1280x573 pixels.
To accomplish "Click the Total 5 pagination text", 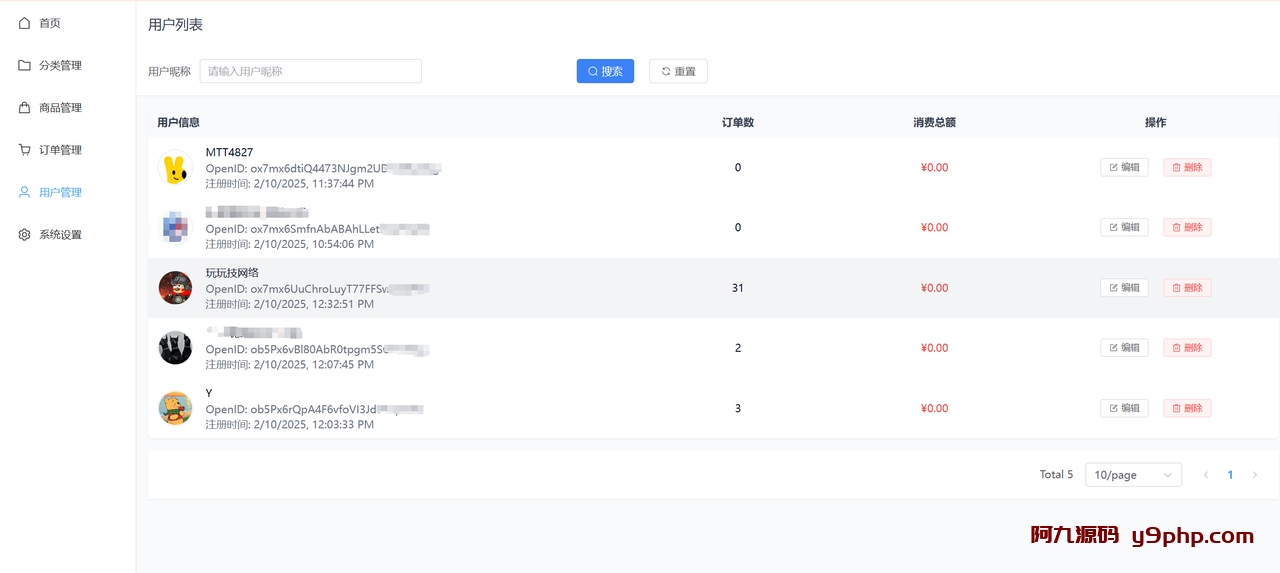I will tap(1056, 475).
